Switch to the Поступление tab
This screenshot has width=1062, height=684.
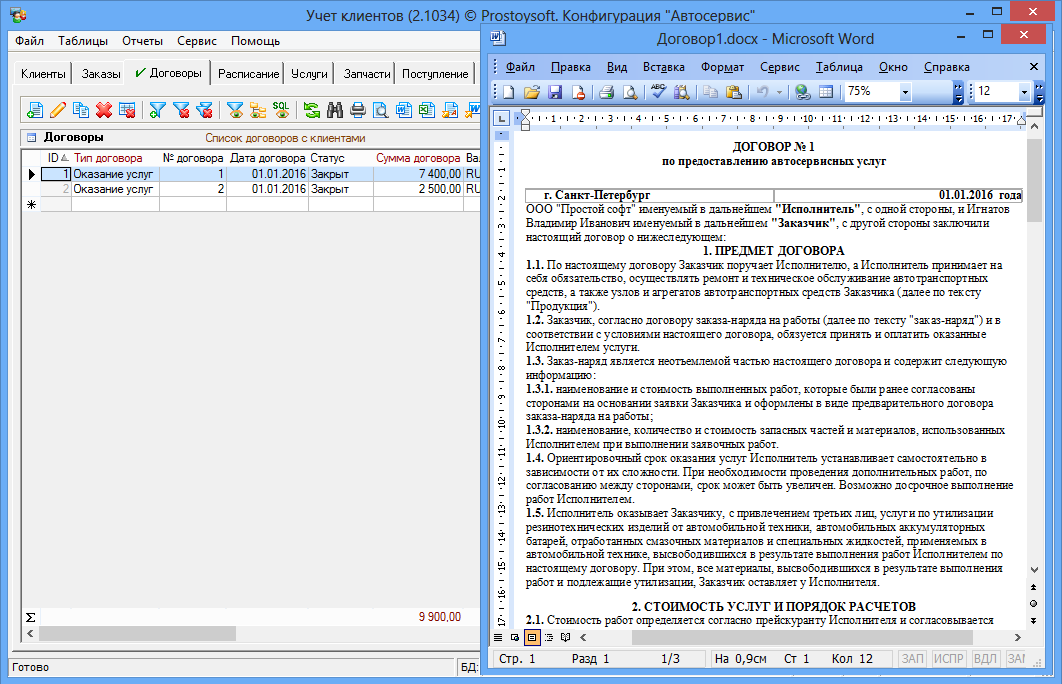[x=435, y=74]
